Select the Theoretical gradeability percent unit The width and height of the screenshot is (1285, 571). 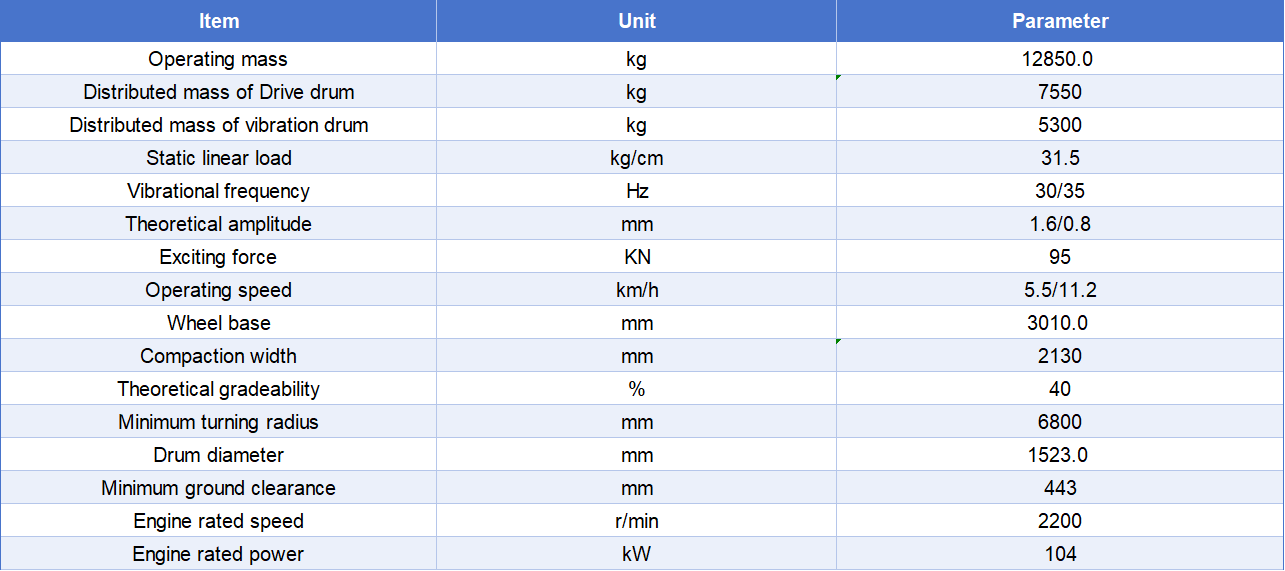636,389
